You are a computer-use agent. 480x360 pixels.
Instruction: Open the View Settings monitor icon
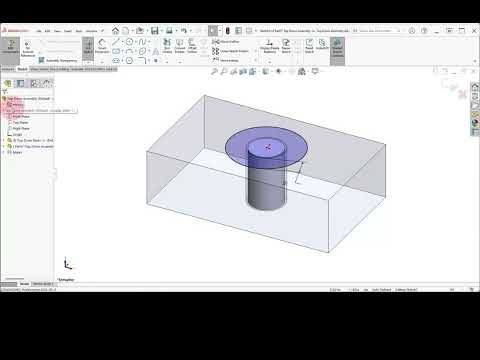tap(315, 71)
